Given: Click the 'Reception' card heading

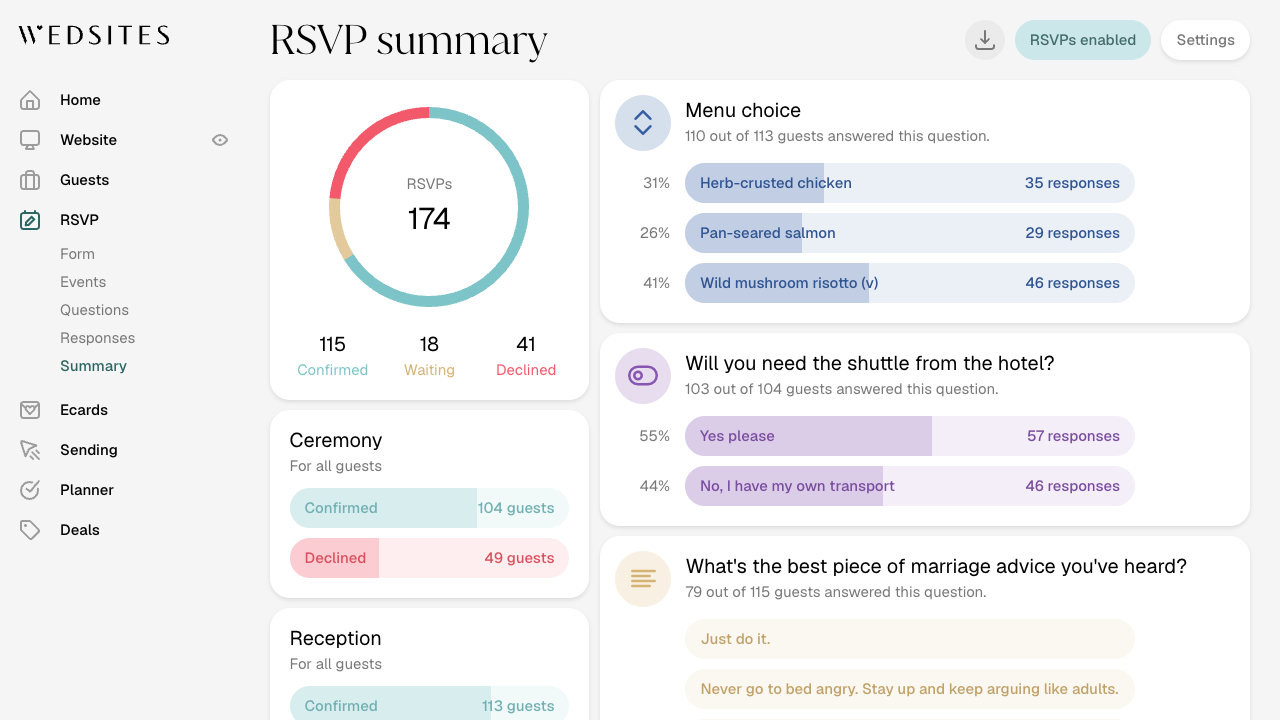Looking at the screenshot, I should 336,638.
